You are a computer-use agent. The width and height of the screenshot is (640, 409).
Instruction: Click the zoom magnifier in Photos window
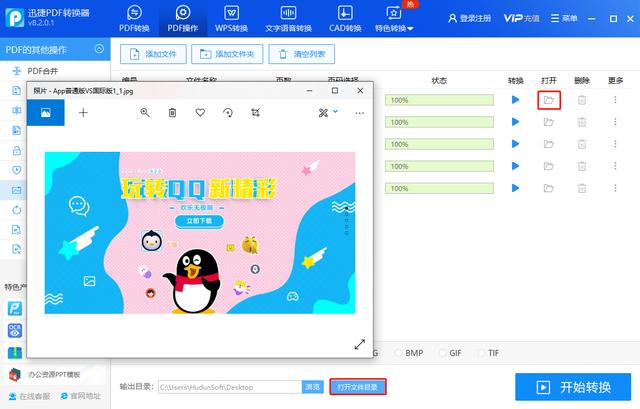[x=144, y=113]
